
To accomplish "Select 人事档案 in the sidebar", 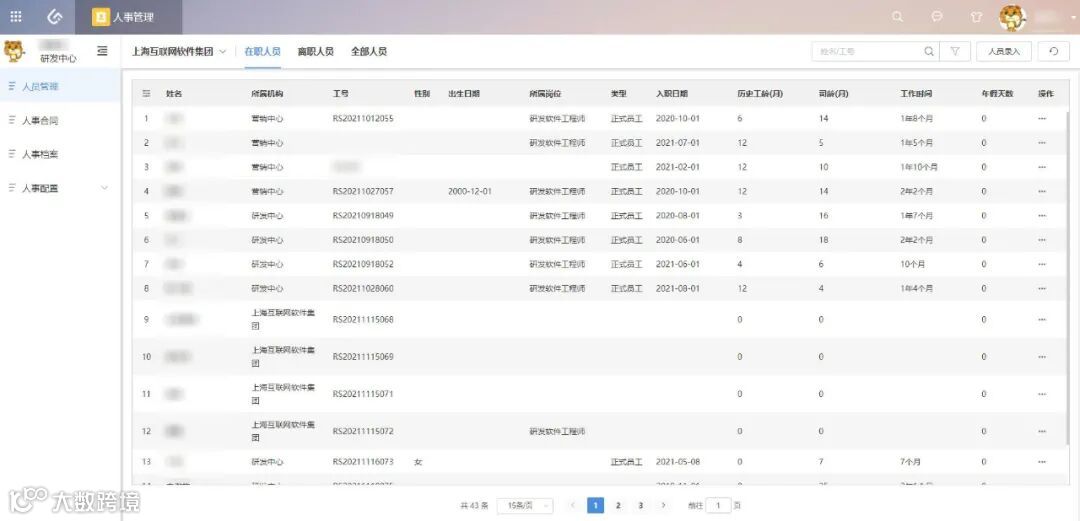I will 60,154.
